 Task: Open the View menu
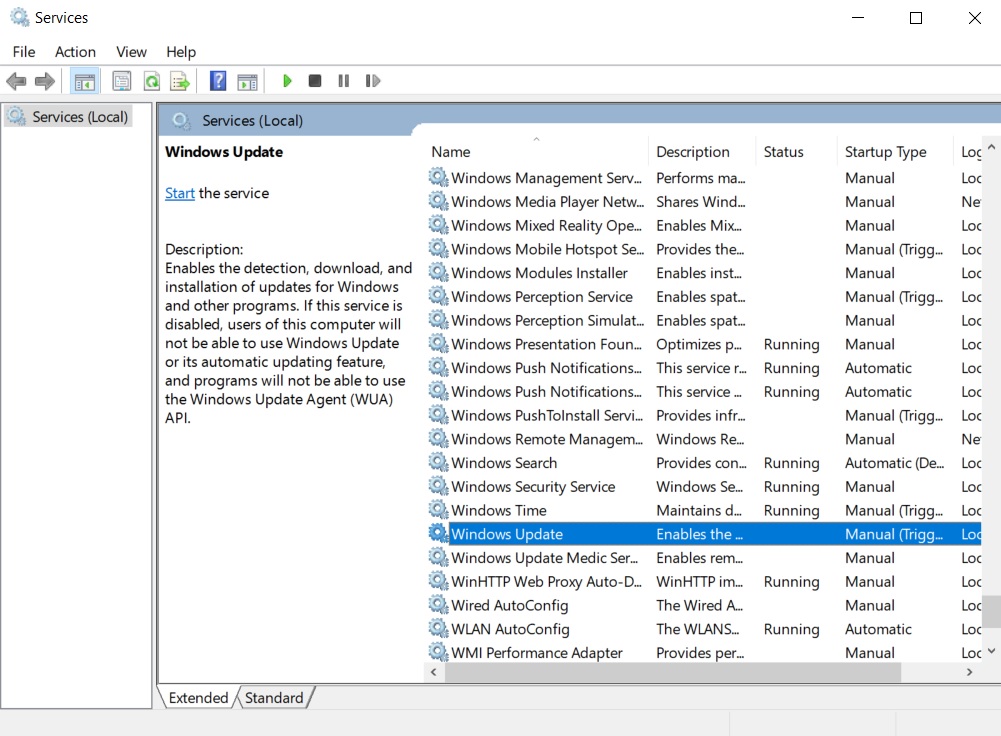(131, 52)
